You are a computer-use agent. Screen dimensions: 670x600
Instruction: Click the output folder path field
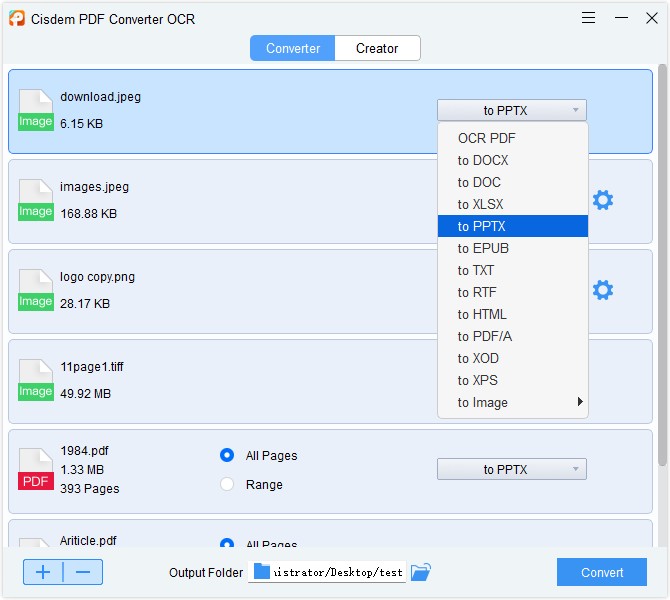(327, 572)
